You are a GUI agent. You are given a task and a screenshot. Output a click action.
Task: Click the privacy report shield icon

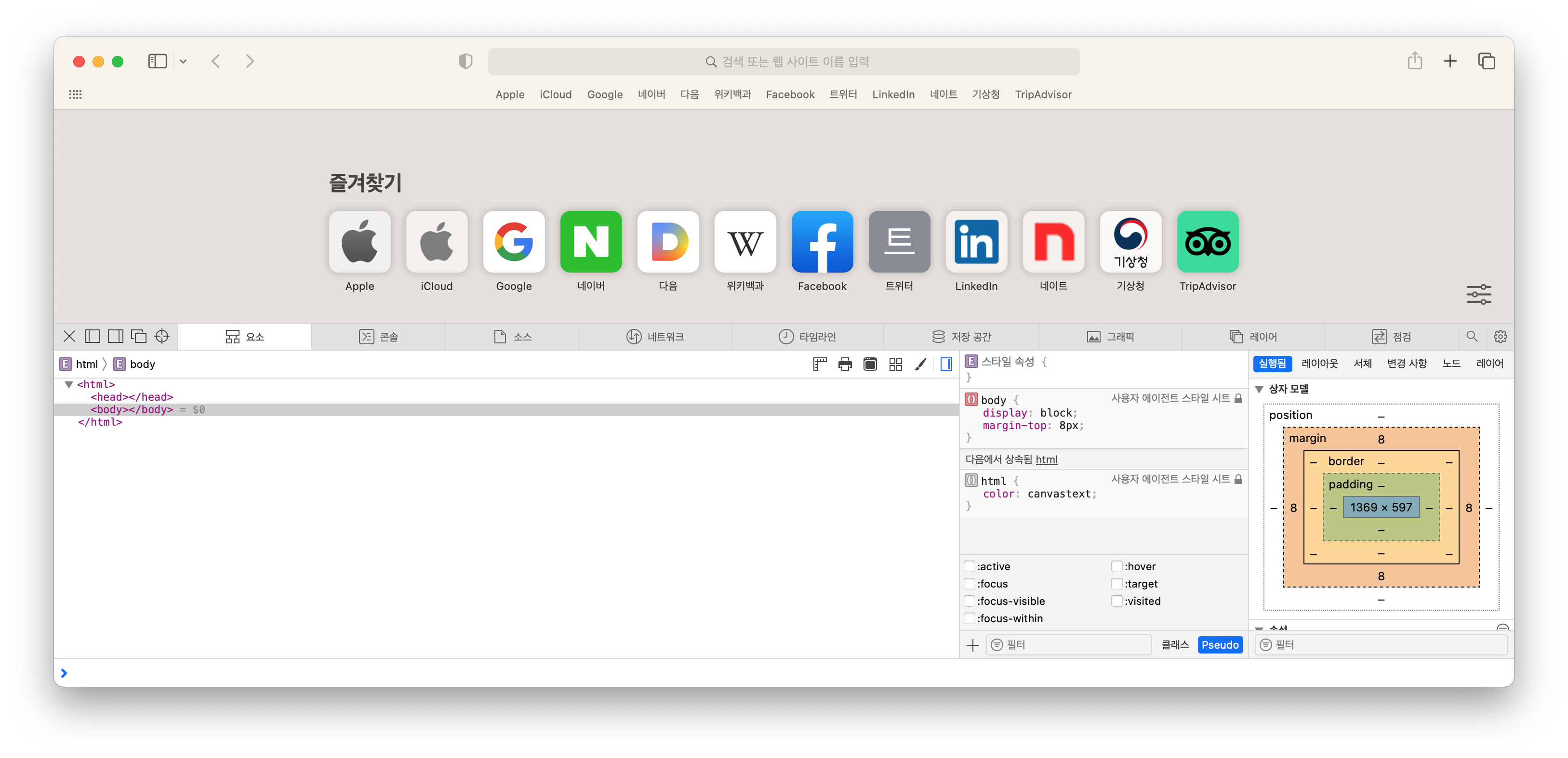(465, 62)
